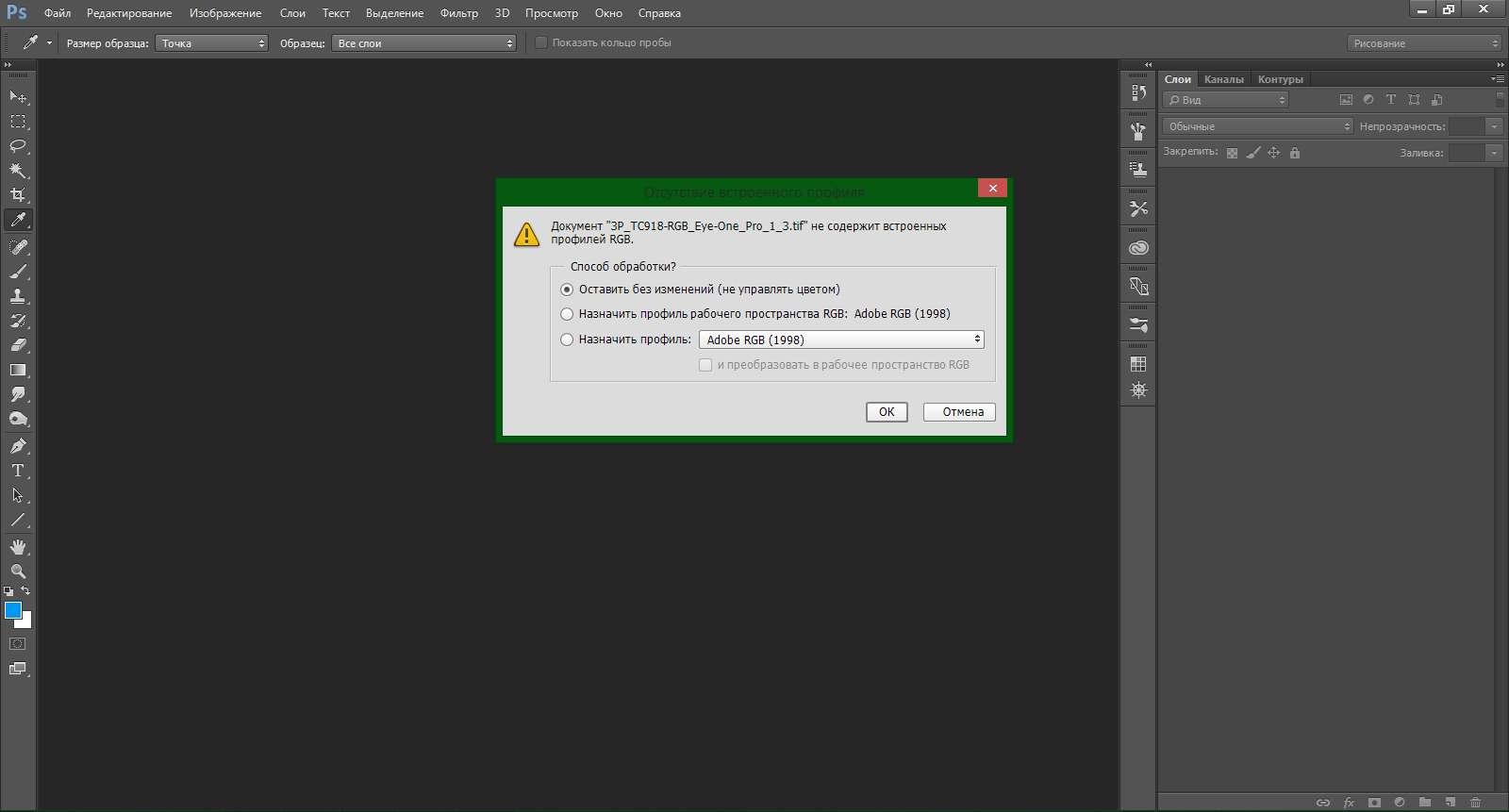Reset to default foreground and background colors
The image size is (1509, 812).
(8, 591)
